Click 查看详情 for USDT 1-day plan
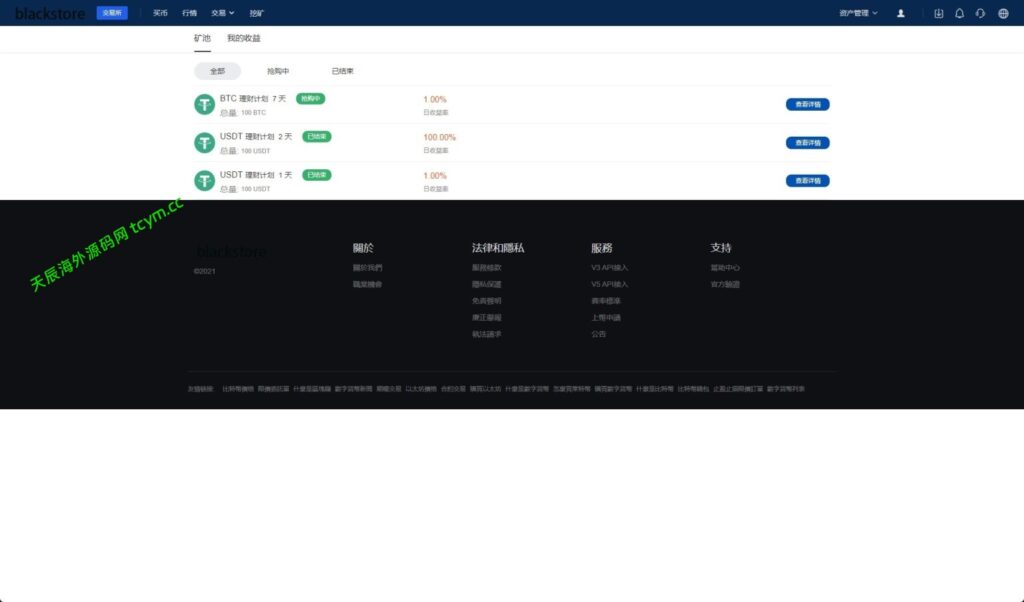This screenshot has height=602, width=1024. (807, 181)
